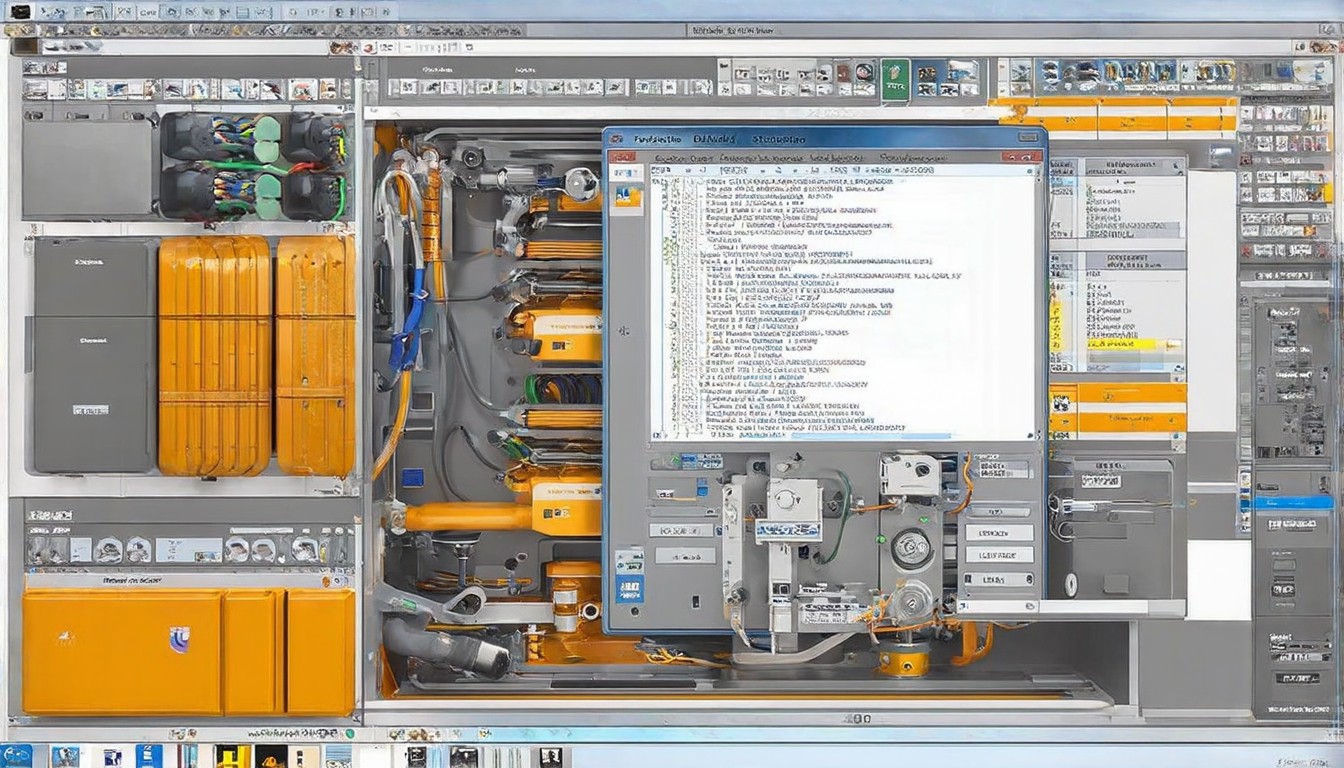
Task: Click the blue label badge in dialog's lower-left
Action: [x=629, y=587]
